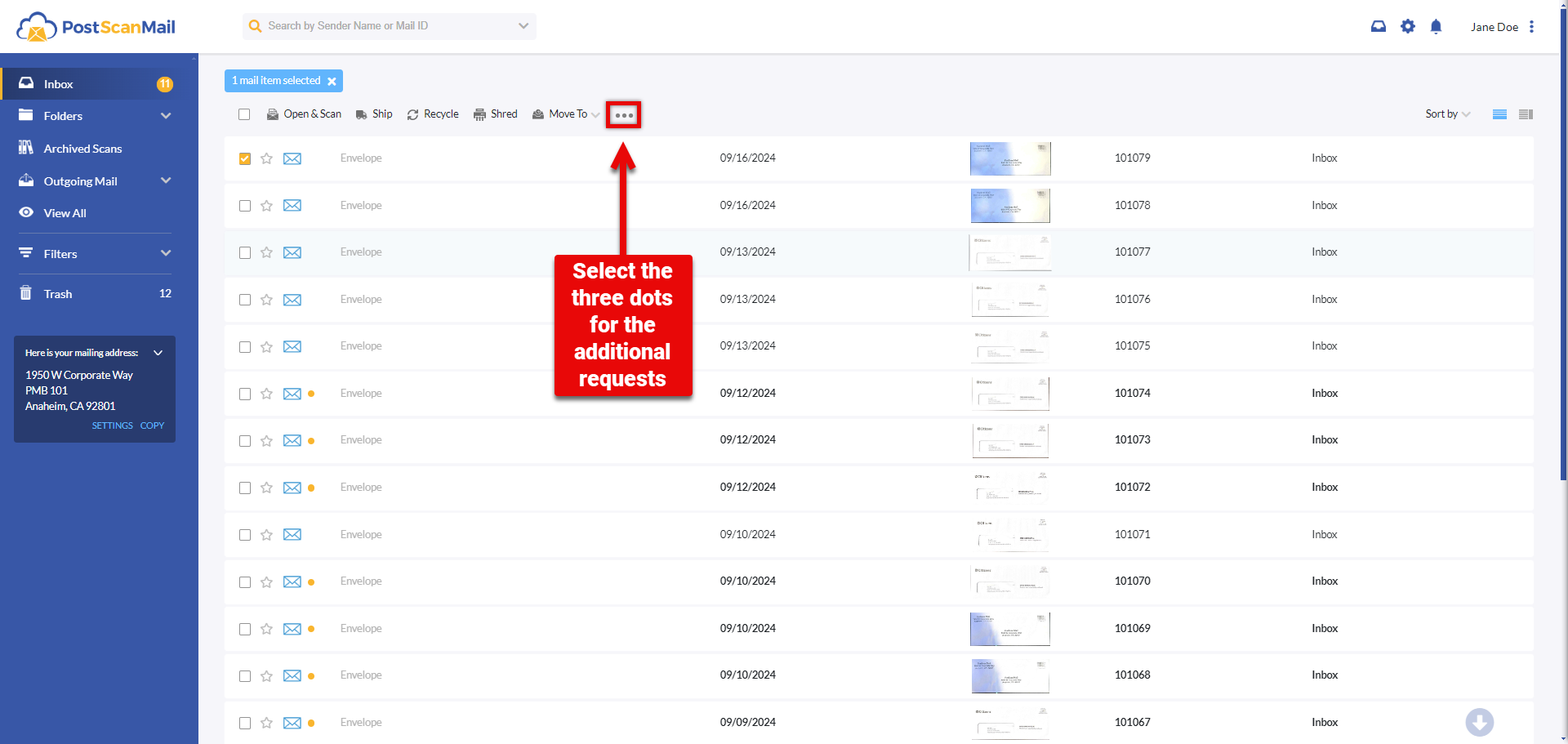Star mail item 101079
1568x744 pixels.
(x=266, y=158)
